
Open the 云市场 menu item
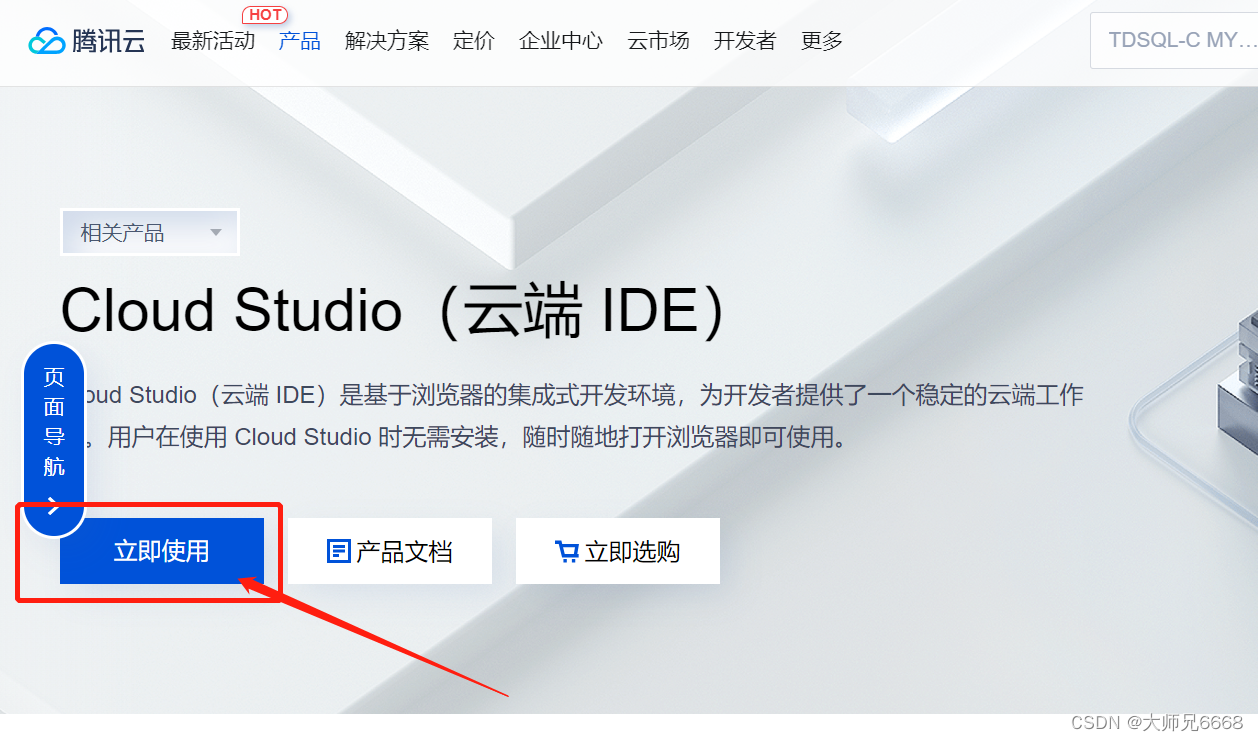coord(658,41)
